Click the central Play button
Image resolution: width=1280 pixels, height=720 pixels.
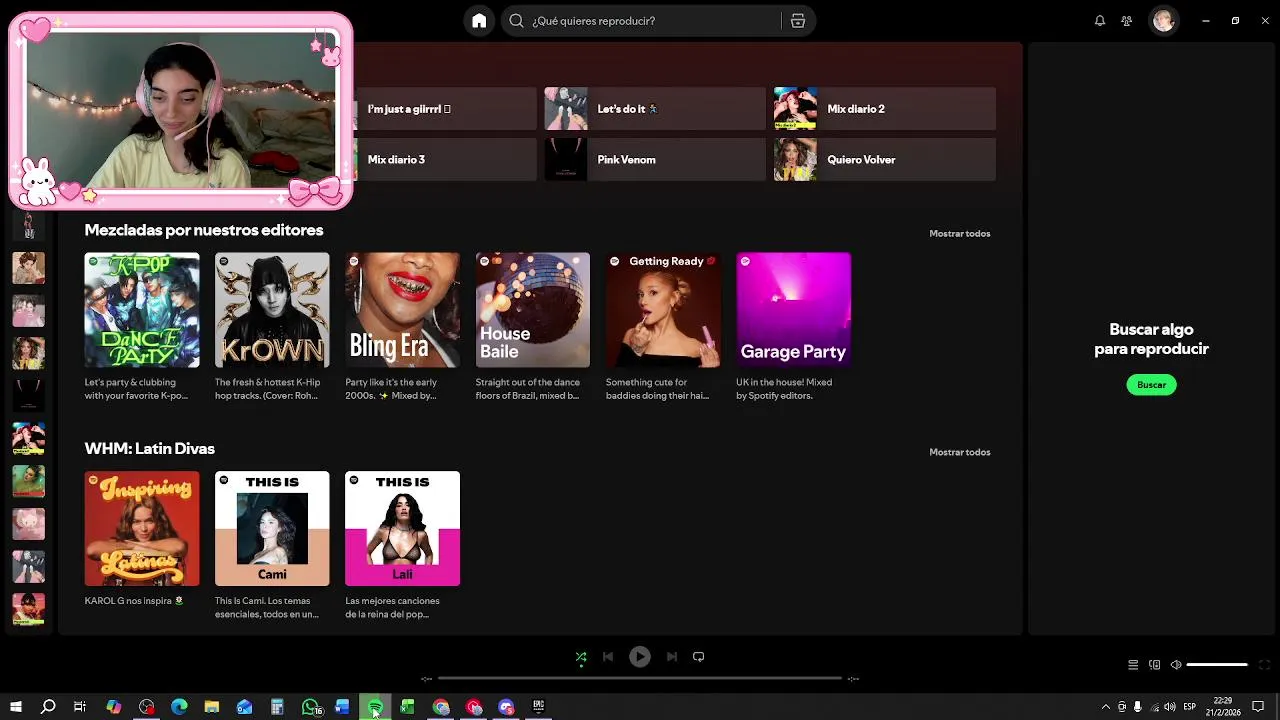click(x=640, y=657)
